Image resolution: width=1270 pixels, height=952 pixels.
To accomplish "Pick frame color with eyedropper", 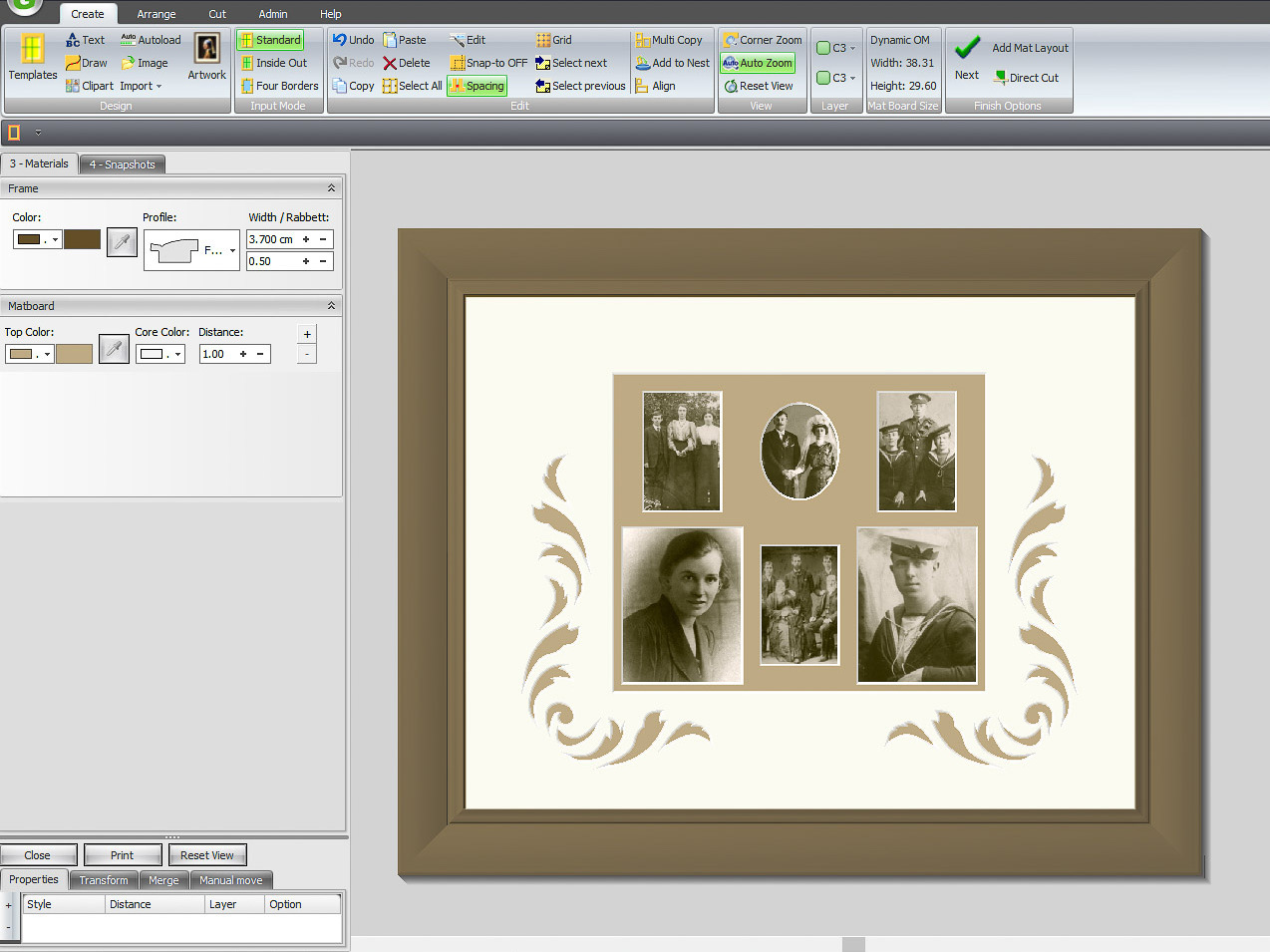I will coord(122,241).
